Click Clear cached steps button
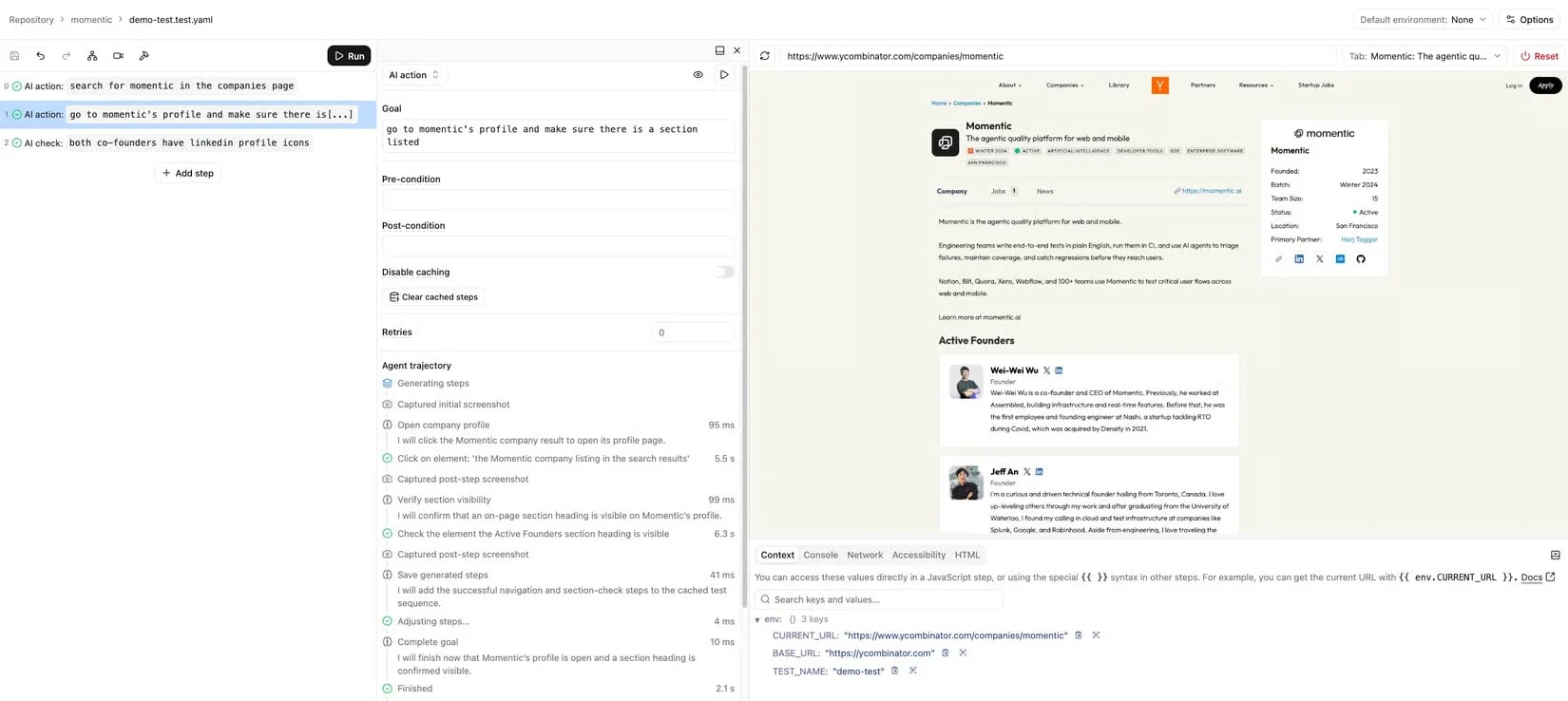Viewport: 1568px width, 701px height. click(x=433, y=297)
